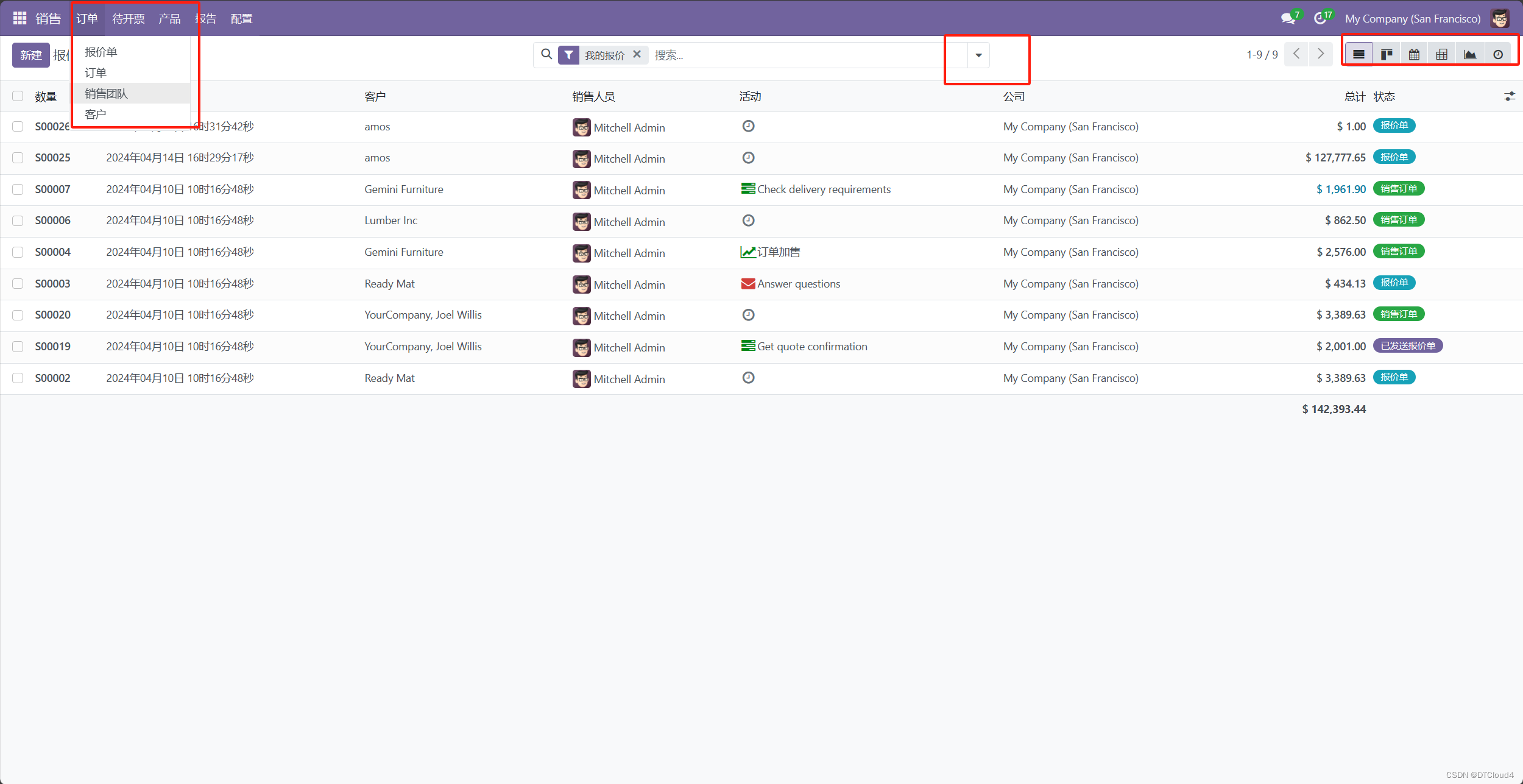Click the activity clock for S00006
The image size is (1523, 784).
[x=748, y=221]
